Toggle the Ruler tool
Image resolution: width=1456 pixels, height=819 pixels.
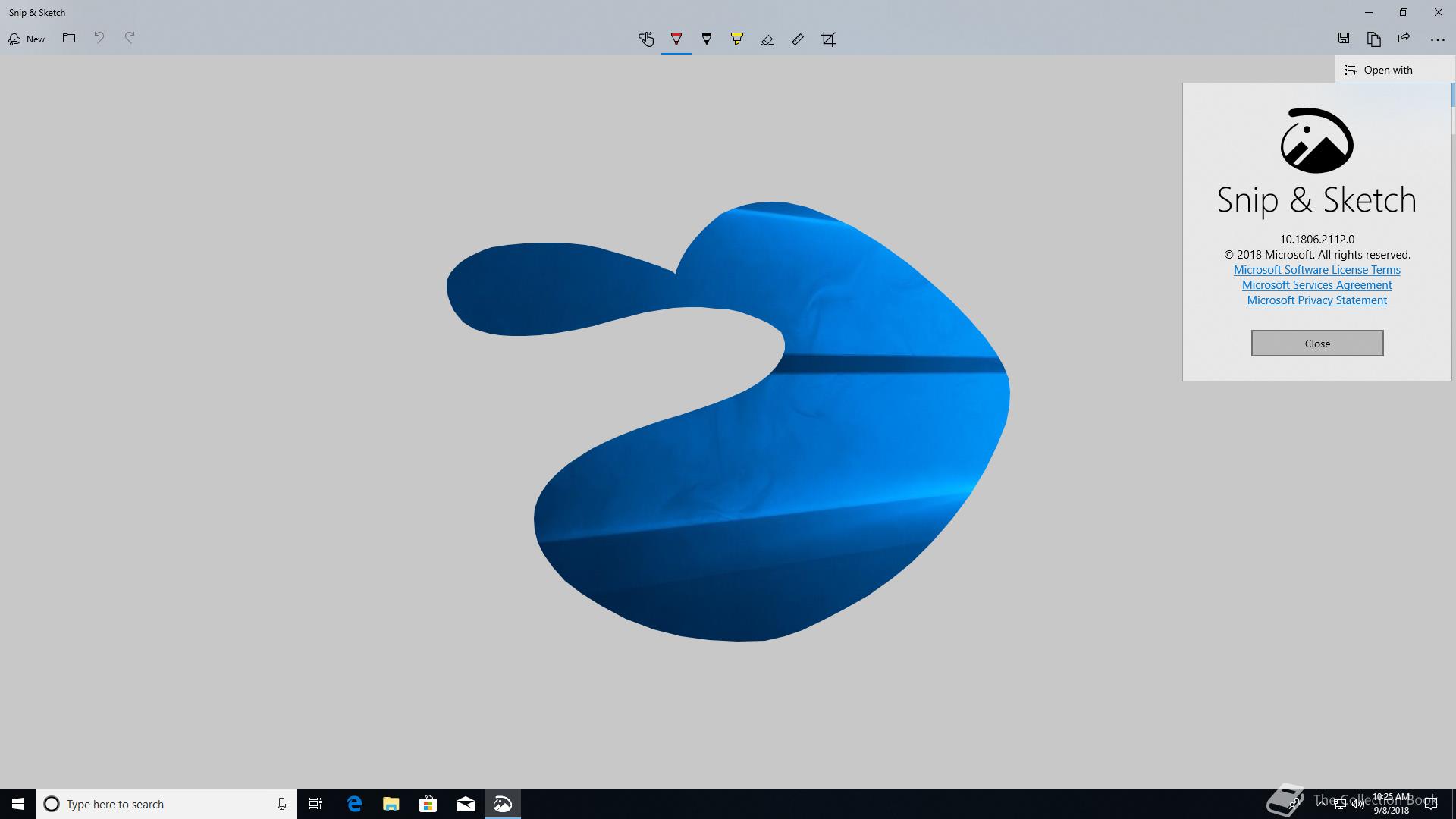pos(798,39)
